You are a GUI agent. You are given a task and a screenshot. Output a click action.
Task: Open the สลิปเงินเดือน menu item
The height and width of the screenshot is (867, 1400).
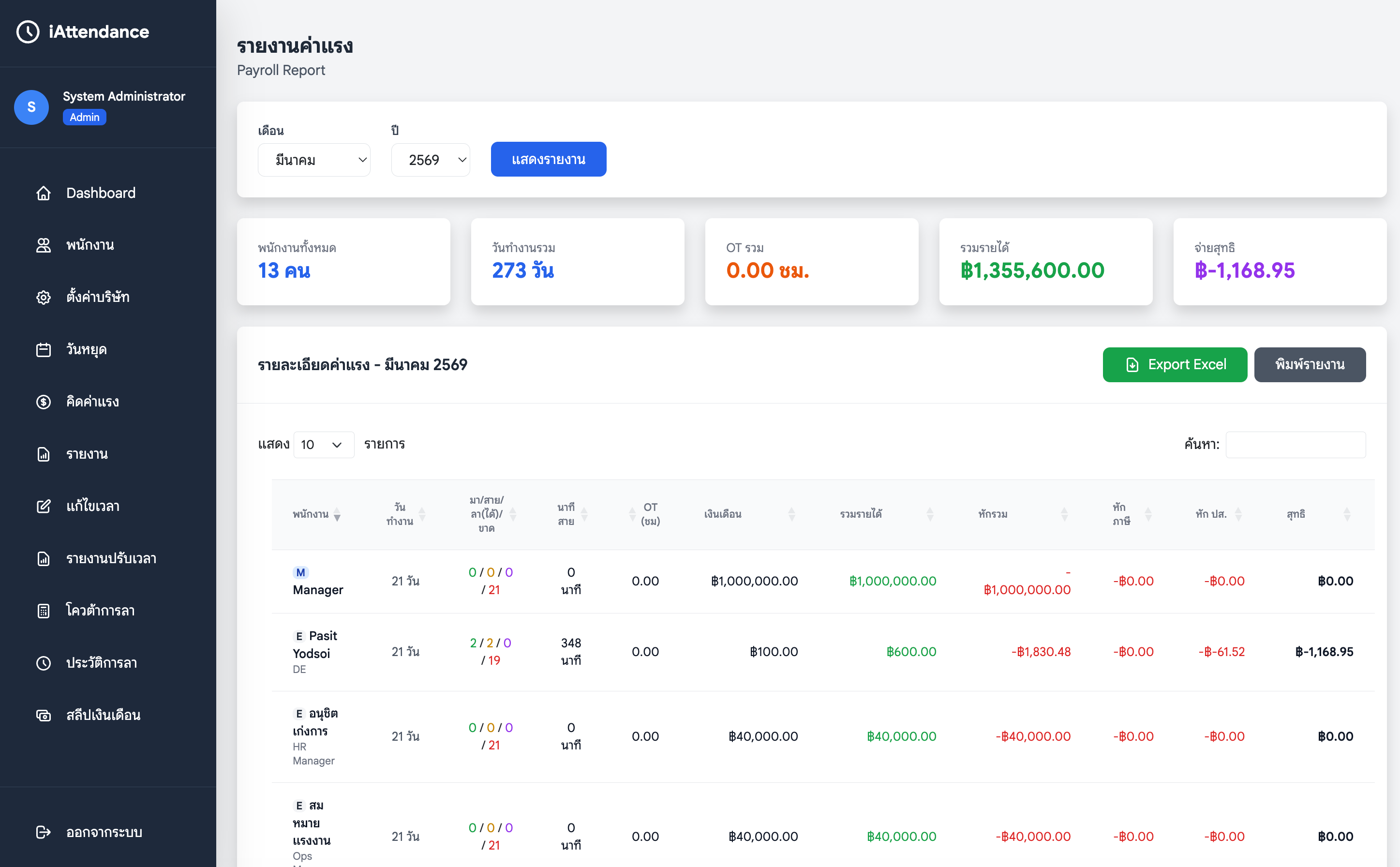[103, 715]
